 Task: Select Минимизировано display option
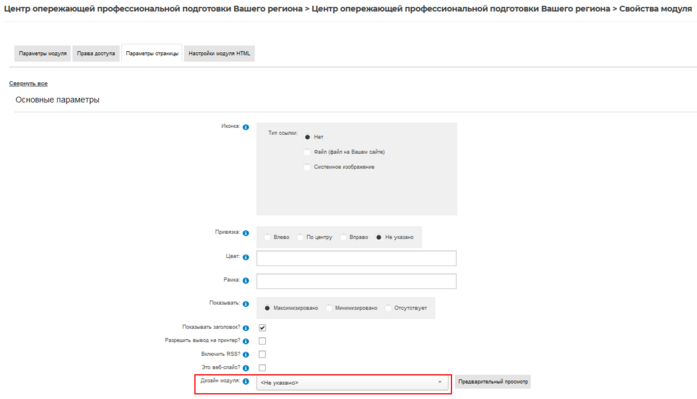coord(329,308)
